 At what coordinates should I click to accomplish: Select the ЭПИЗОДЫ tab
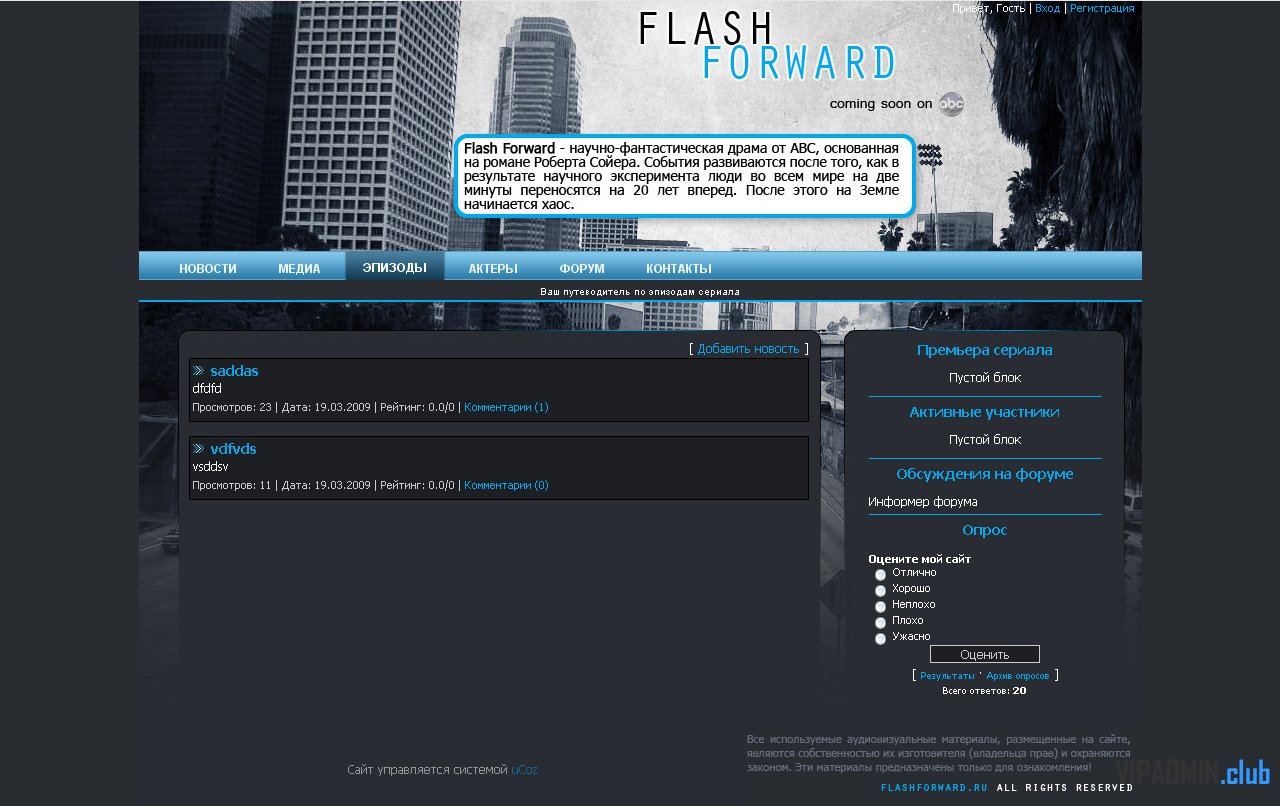pyautogui.click(x=395, y=267)
